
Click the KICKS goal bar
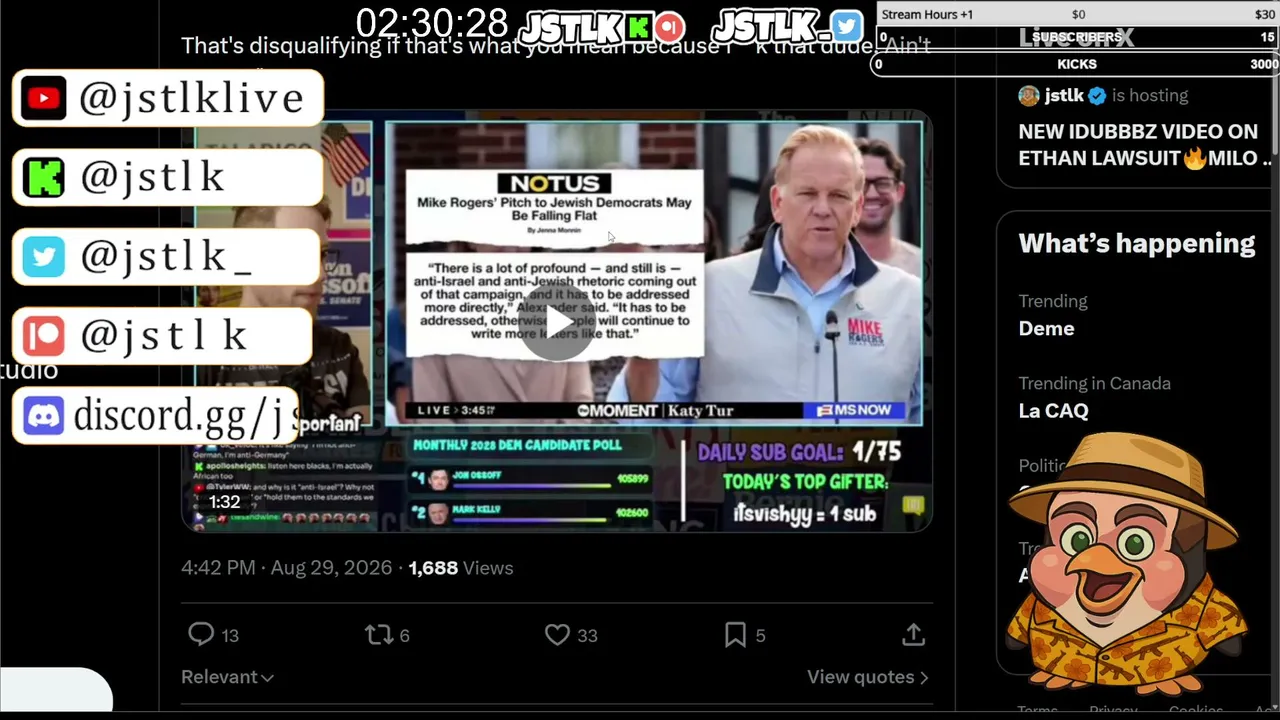coord(1077,64)
